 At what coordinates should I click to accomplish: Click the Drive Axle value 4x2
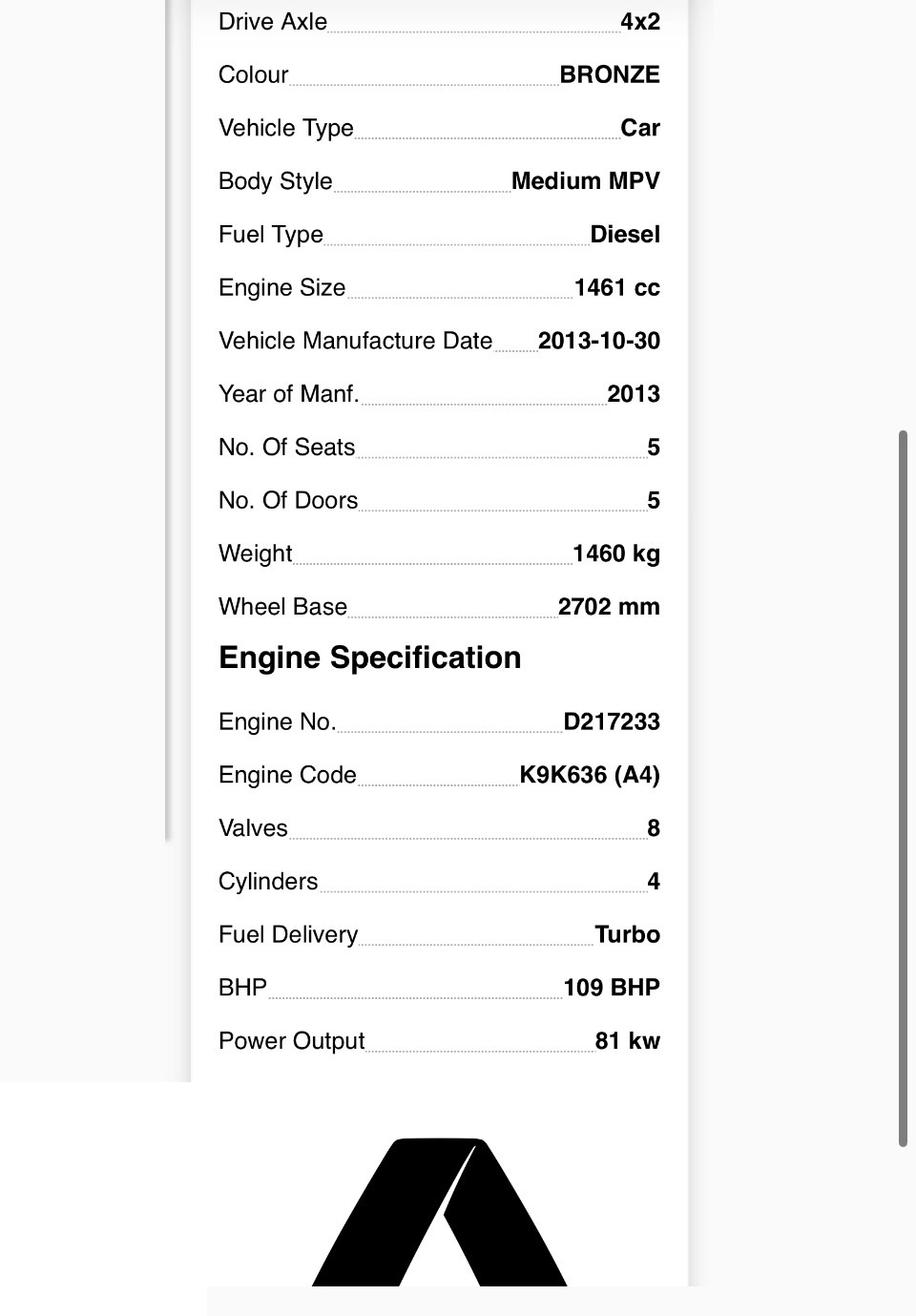click(x=640, y=21)
